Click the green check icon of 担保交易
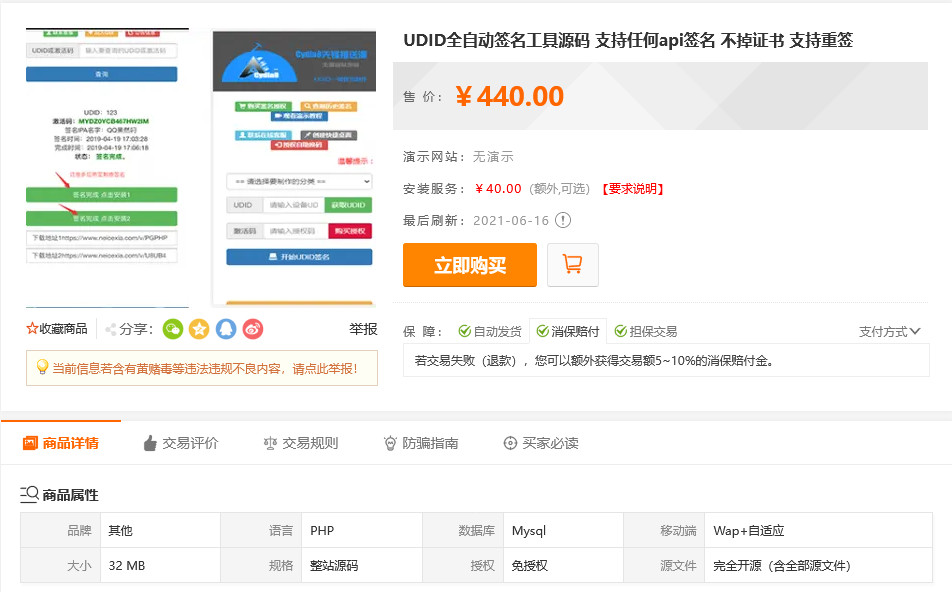The height and width of the screenshot is (592, 952). click(x=620, y=331)
